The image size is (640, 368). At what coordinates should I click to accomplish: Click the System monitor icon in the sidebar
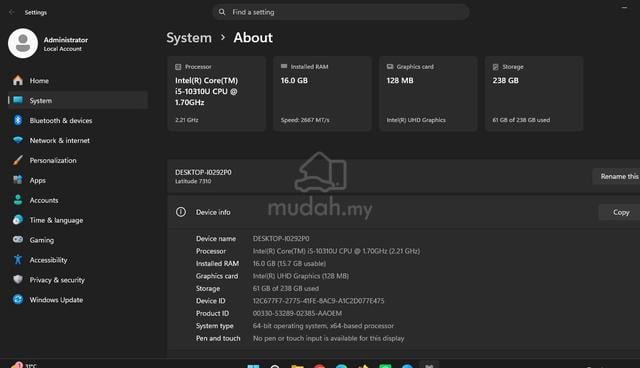(x=18, y=100)
